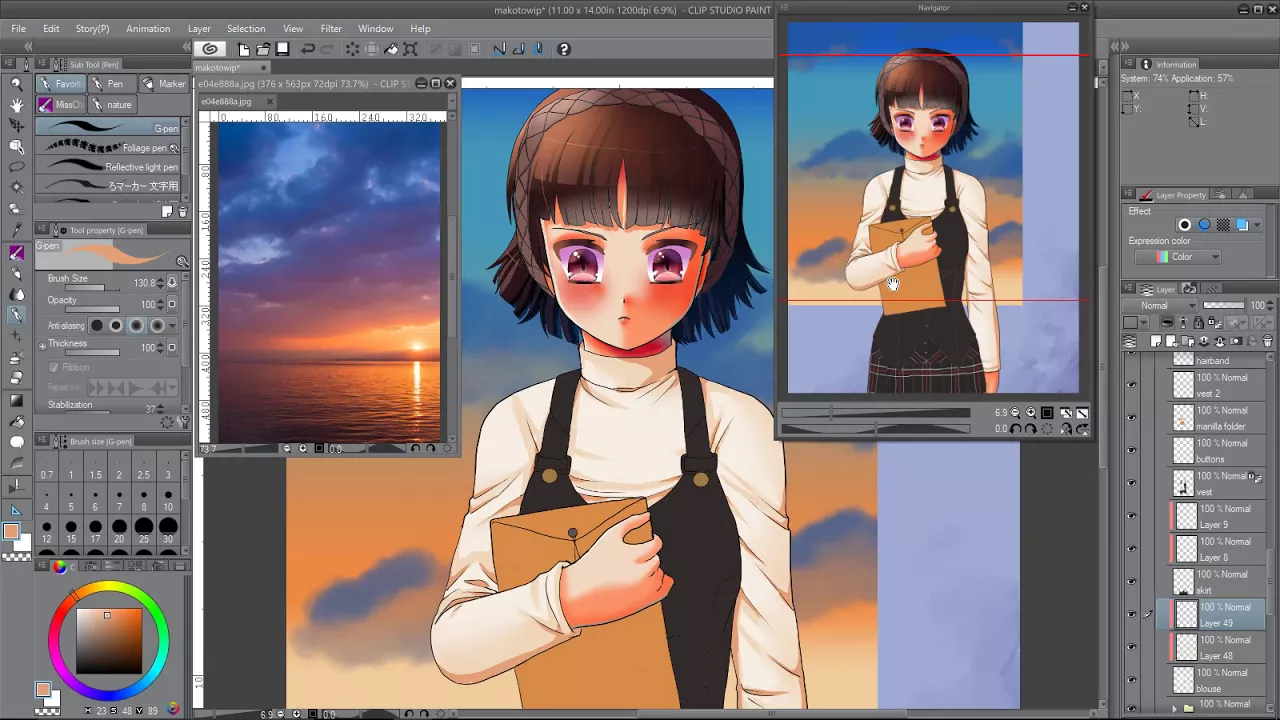The width and height of the screenshot is (1280, 720).
Task: Select the Gradient tool
Action: pyautogui.click(x=17, y=399)
